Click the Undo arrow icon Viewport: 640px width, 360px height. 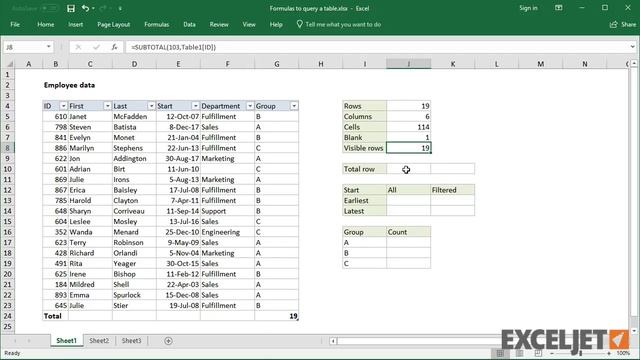tap(85, 8)
